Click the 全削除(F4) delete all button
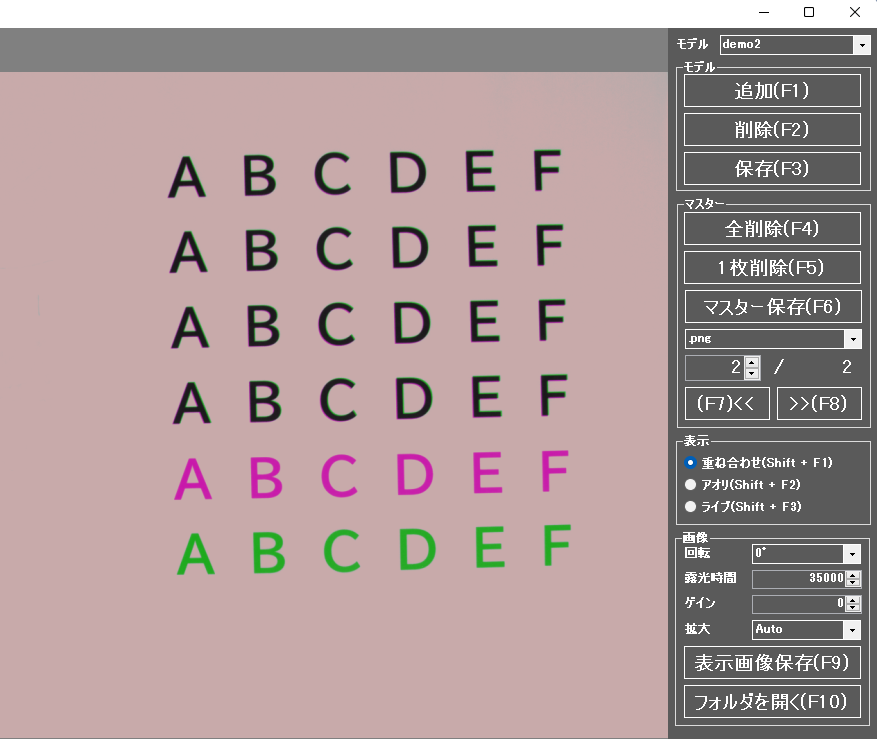 coord(772,228)
